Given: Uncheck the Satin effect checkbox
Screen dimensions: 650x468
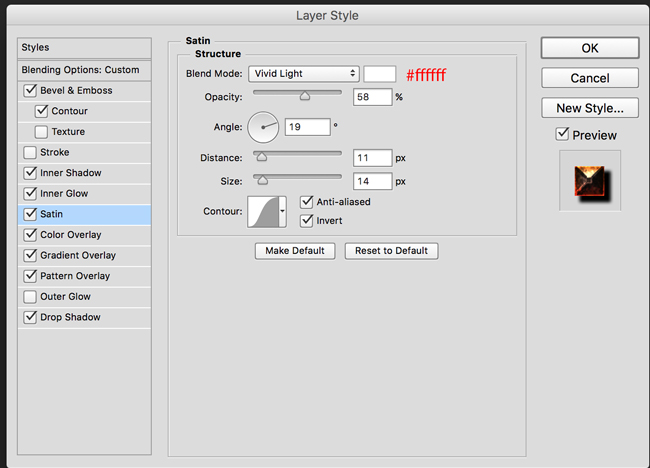Looking at the screenshot, I should [x=30, y=214].
